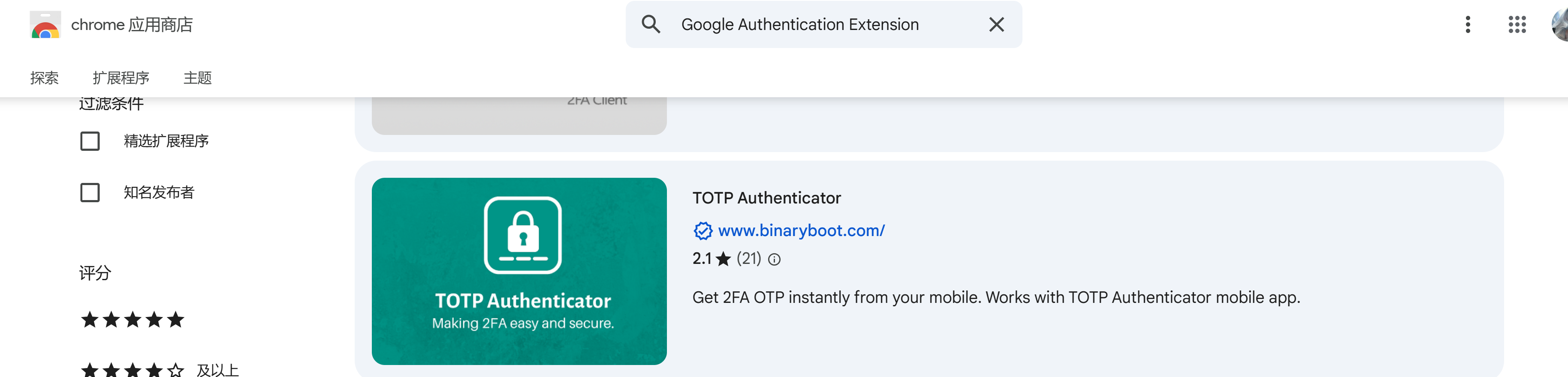Switch to the 扩展程序 tab
Screen dimensions: 1568x377
tap(121, 78)
